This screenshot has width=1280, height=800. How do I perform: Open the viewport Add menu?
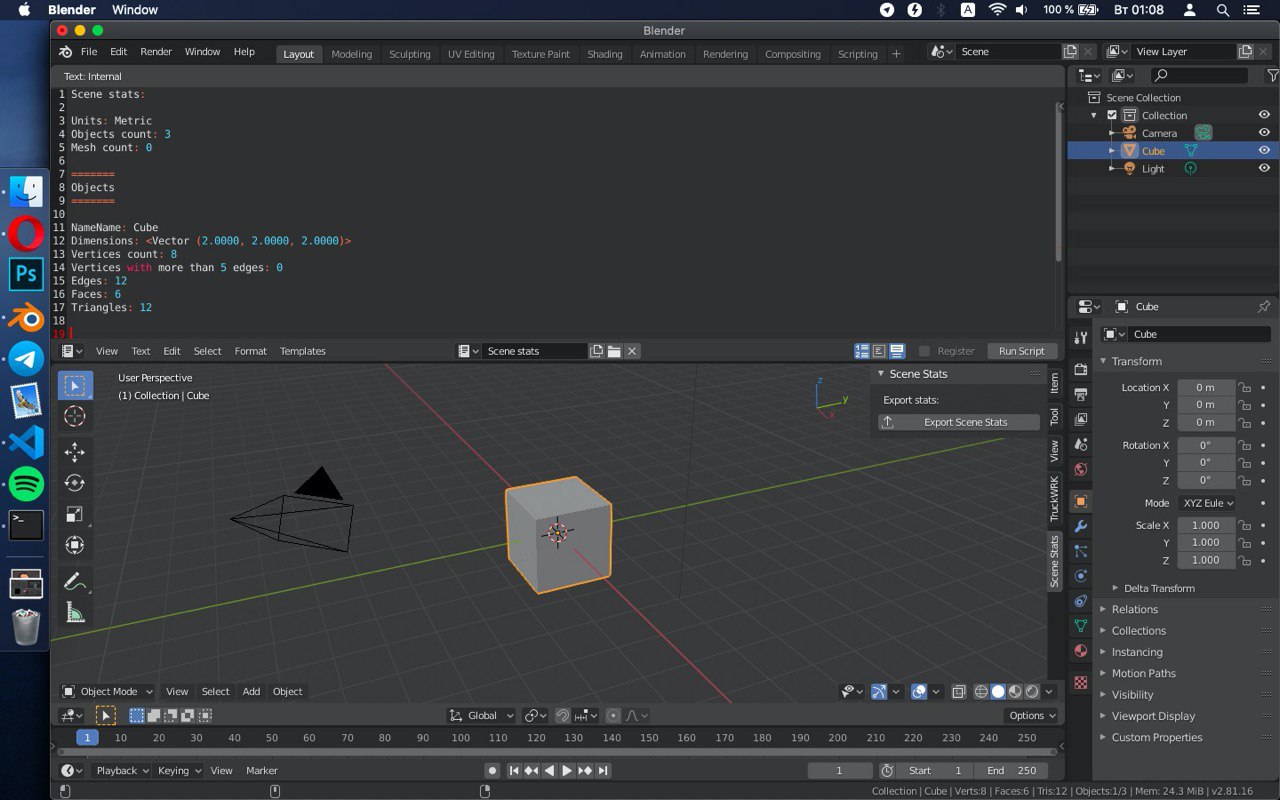click(x=251, y=691)
